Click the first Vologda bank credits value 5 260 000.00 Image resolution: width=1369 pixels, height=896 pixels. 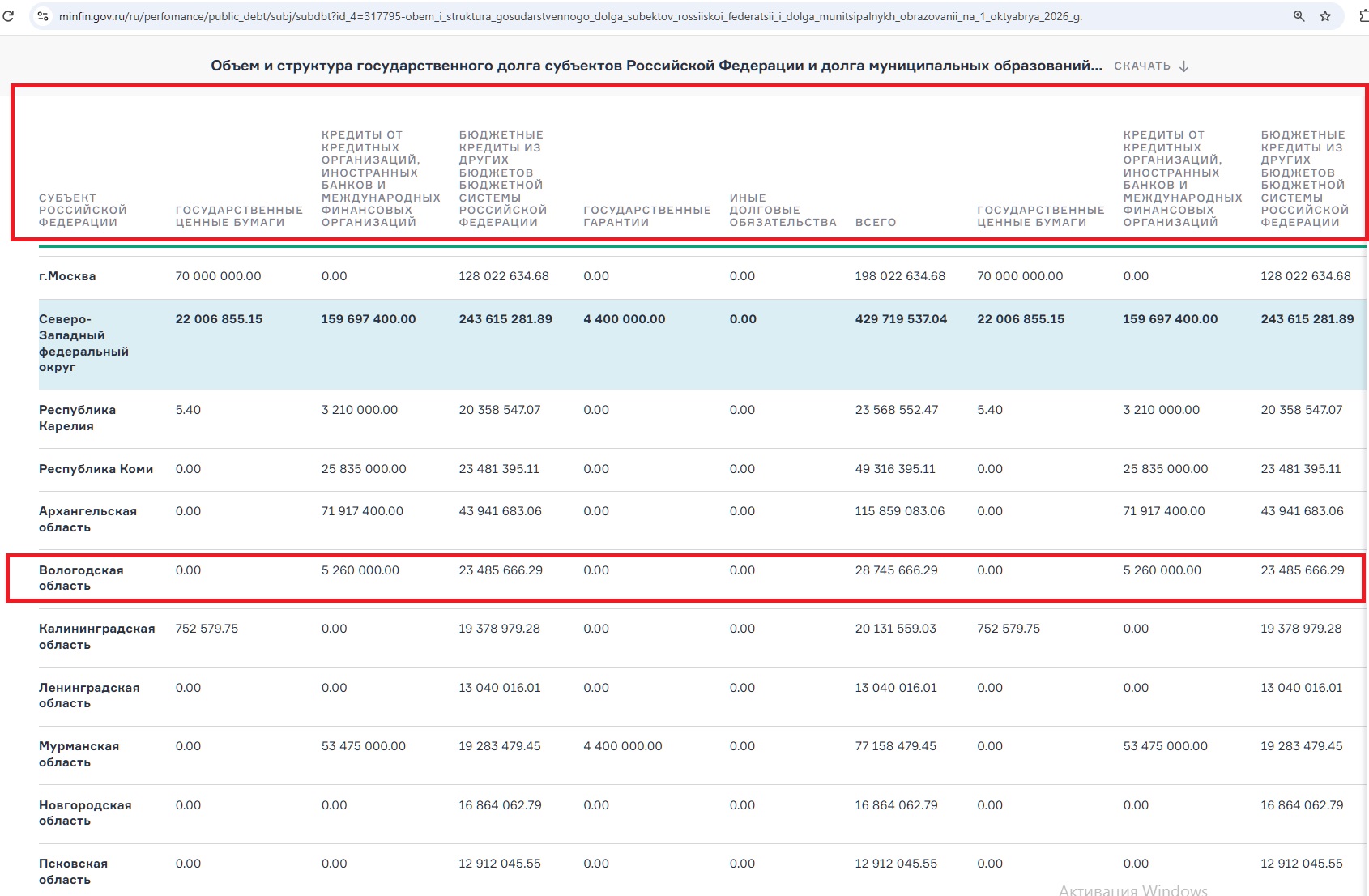360,570
